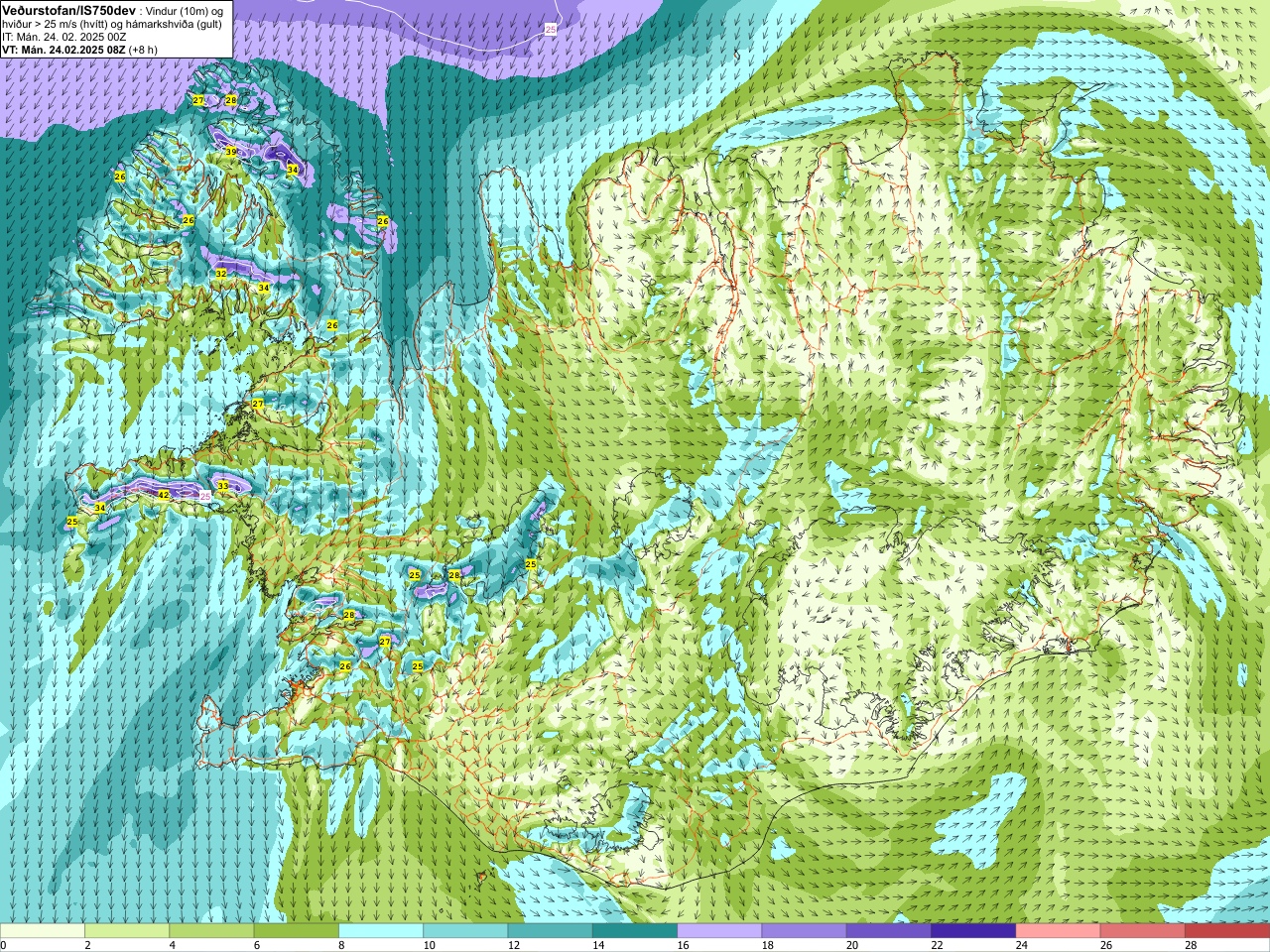The height and width of the screenshot is (952, 1270).
Task: Click the legend tick number 0
Action: click(x=4, y=945)
